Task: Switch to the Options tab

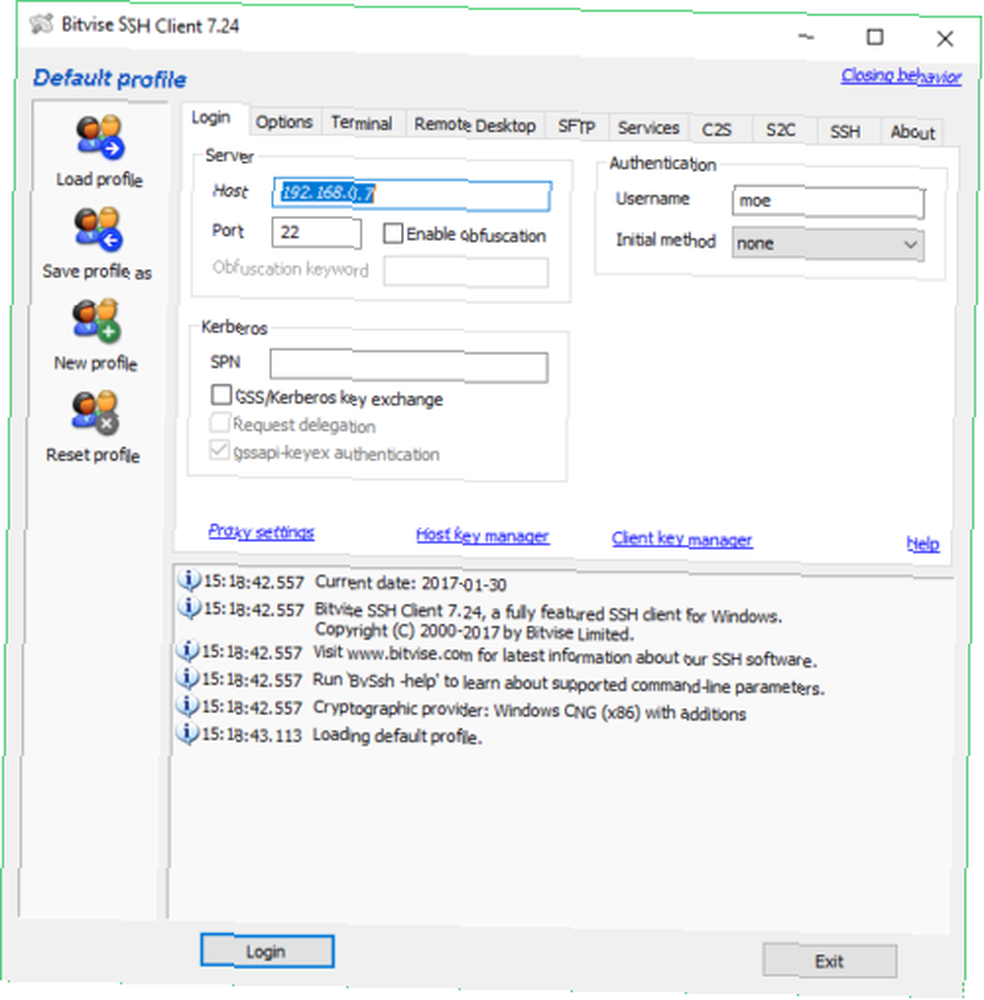Action: [284, 122]
